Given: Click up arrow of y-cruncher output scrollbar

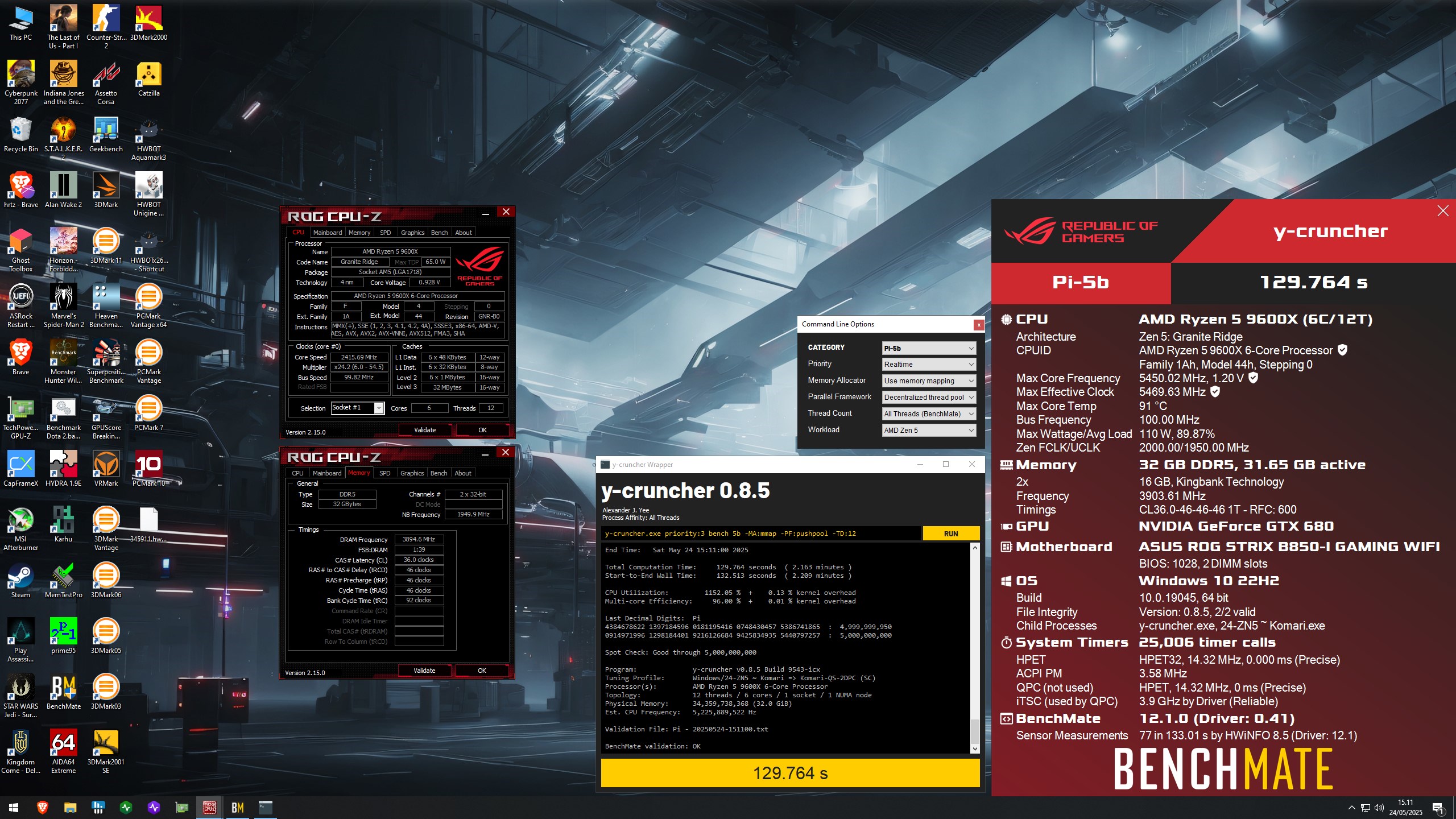Looking at the screenshot, I should 975,548.
